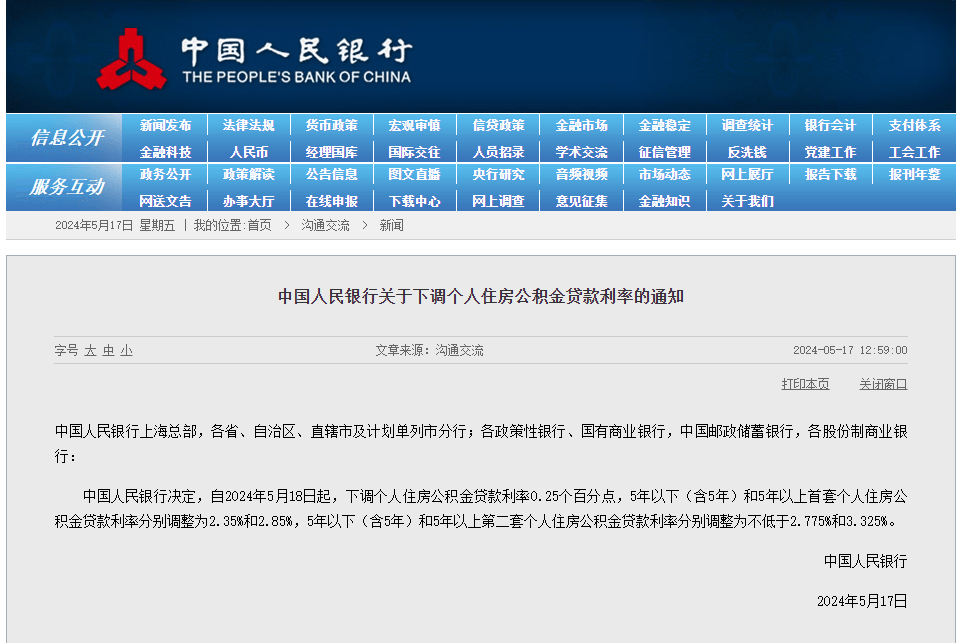The image size is (964, 643).
Task: Go to 公告信息 page
Action: pos(331,175)
